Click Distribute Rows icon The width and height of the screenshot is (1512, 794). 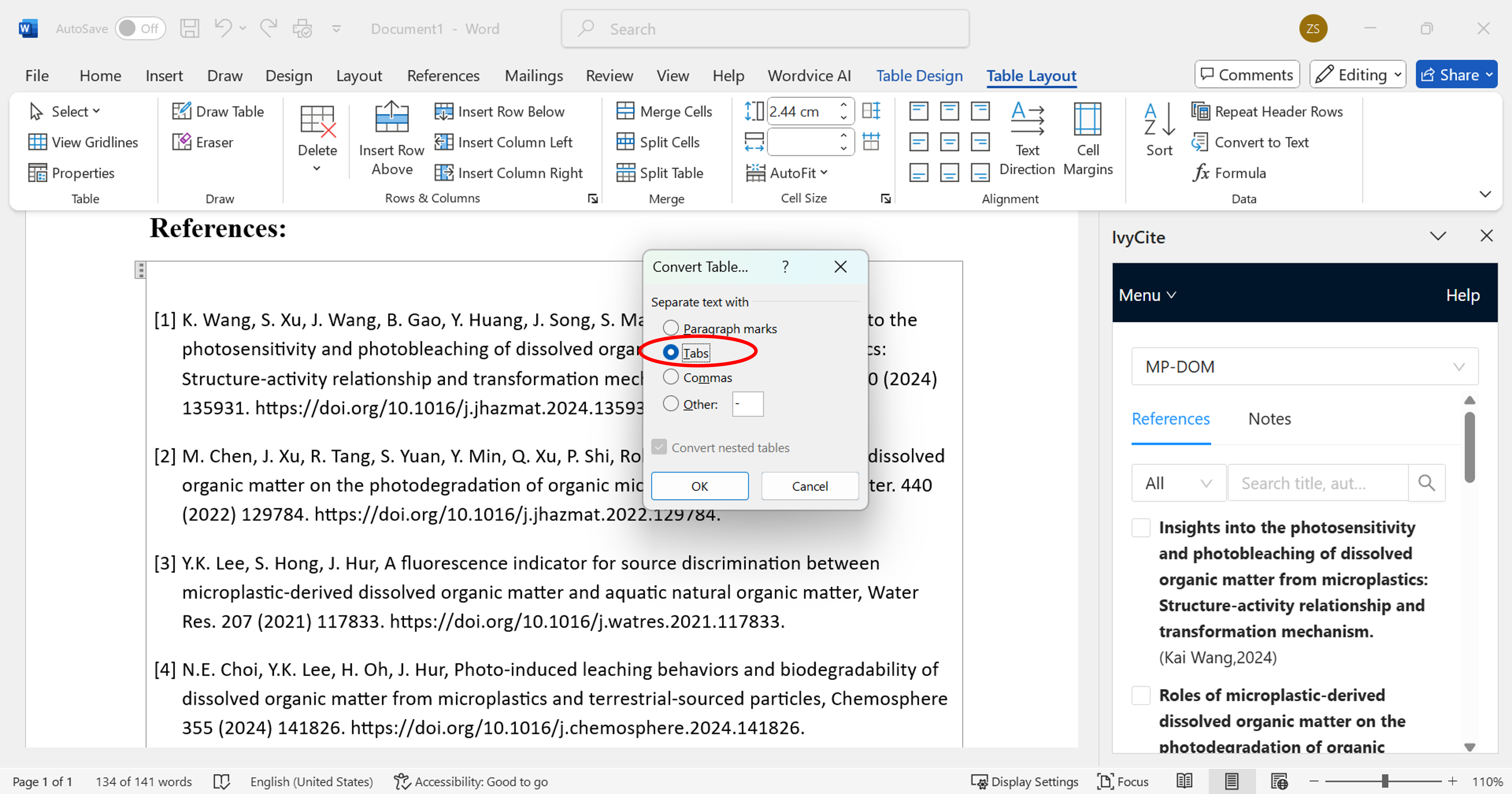871,110
